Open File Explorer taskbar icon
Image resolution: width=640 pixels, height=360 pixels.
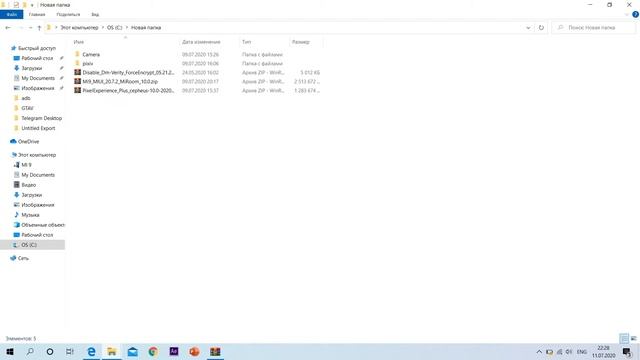point(112,351)
